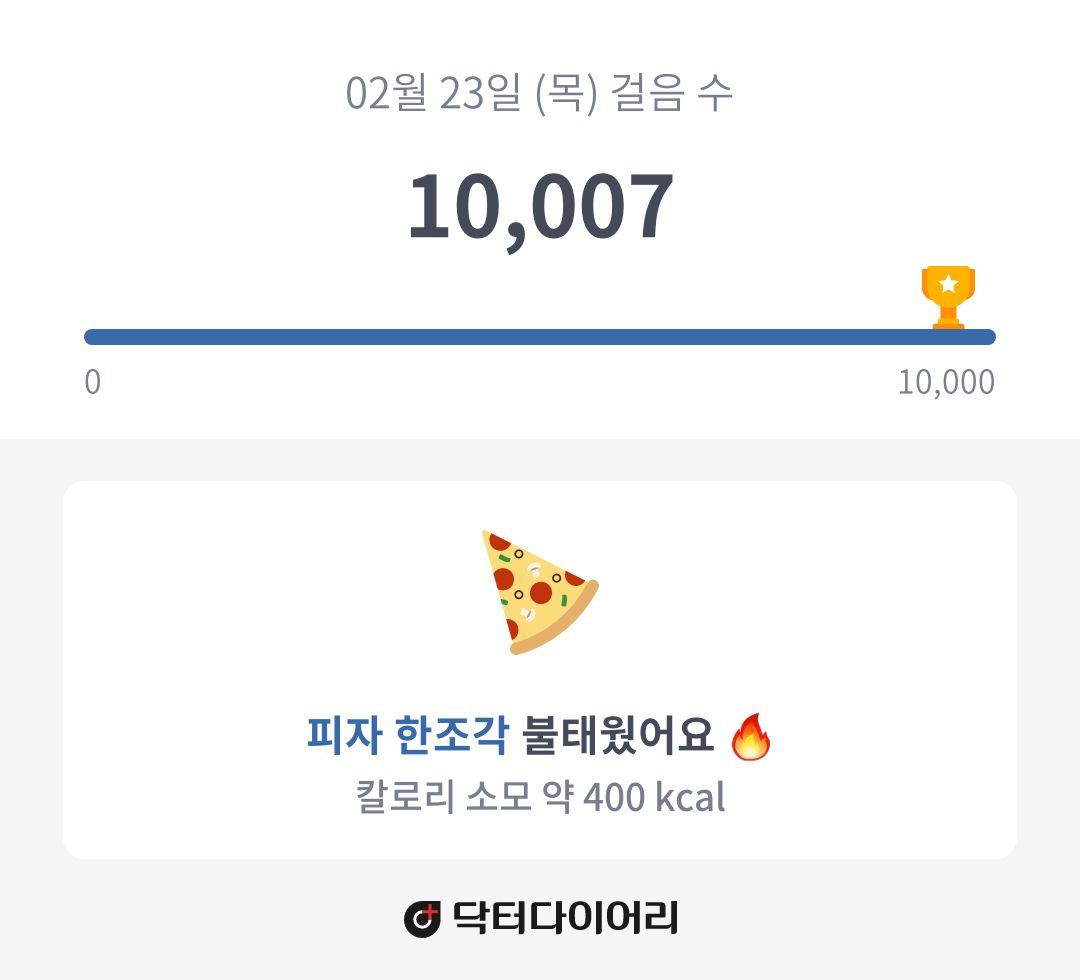This screenshot has height=980, width=1080.
Task: Click the 칼로리 소모 약 400 kcal text
Action: [x=540, y=797]
